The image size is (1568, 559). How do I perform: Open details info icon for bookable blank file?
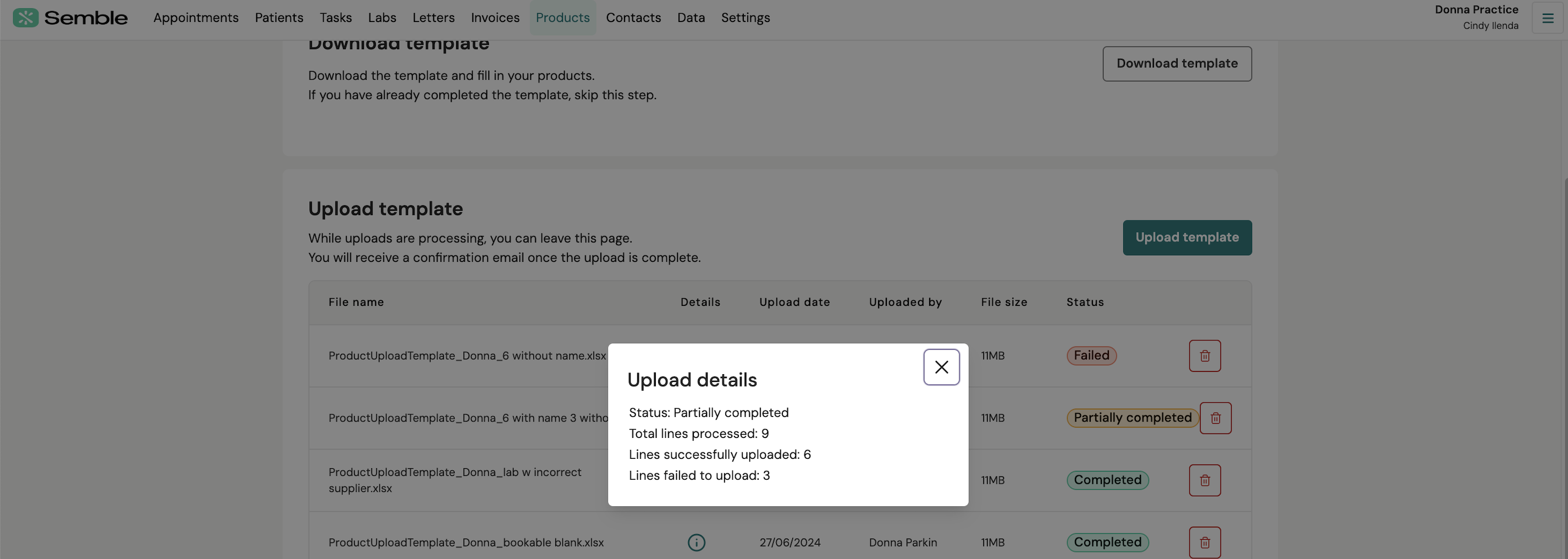[x=697, y=542]
